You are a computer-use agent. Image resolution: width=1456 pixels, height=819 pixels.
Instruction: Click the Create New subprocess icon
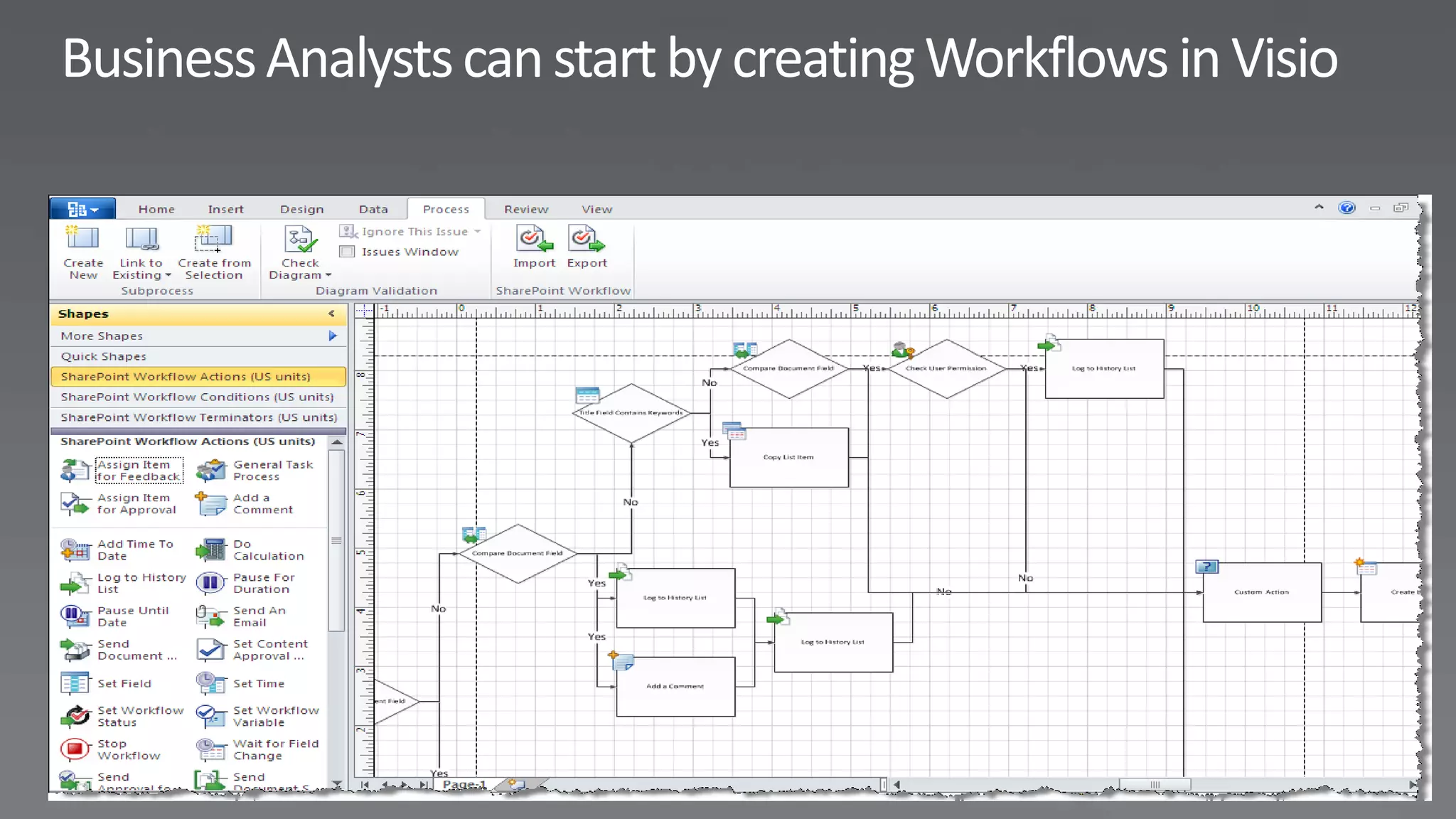pos(82,239)
